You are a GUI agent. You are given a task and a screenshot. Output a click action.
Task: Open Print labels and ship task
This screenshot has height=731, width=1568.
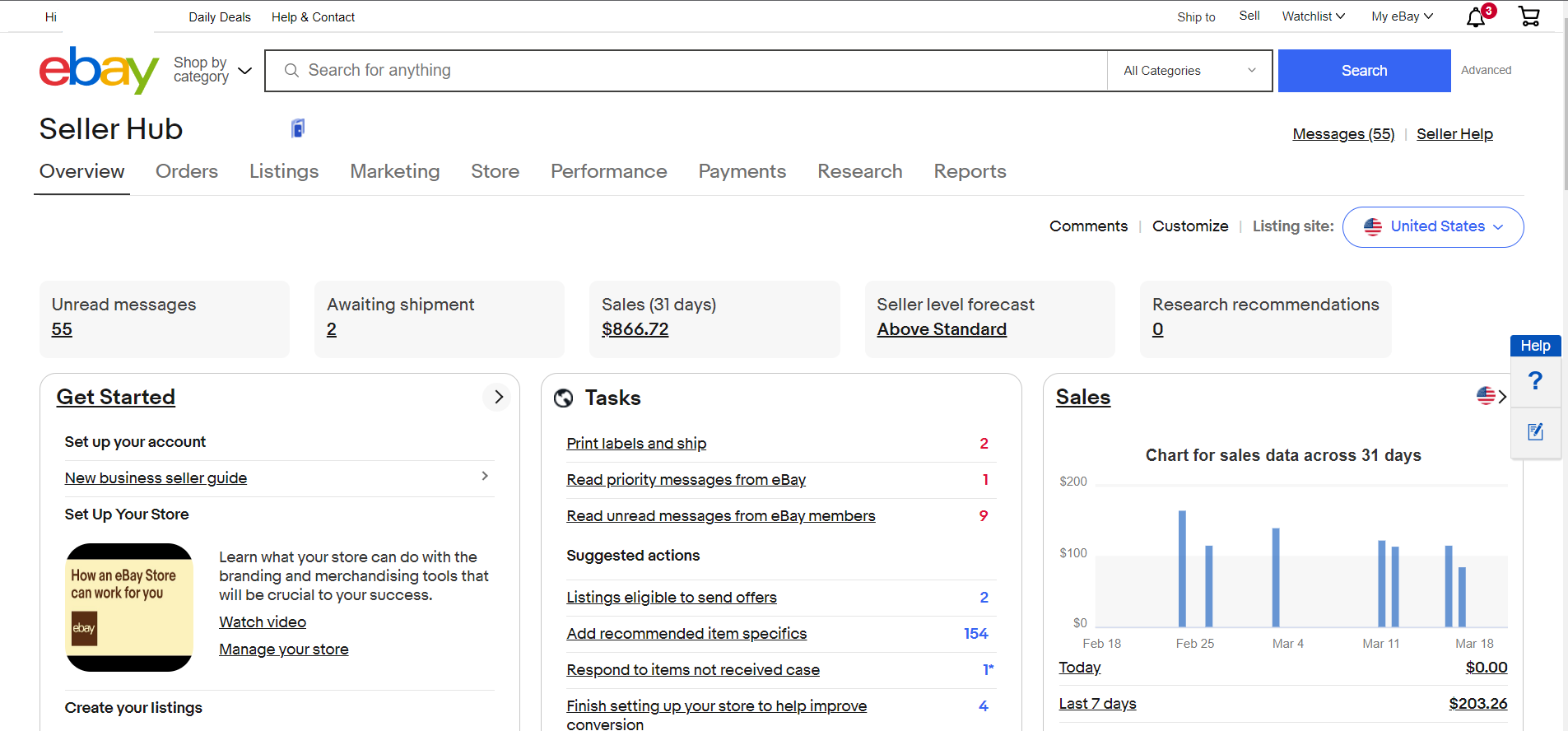(x=636, y=444)
